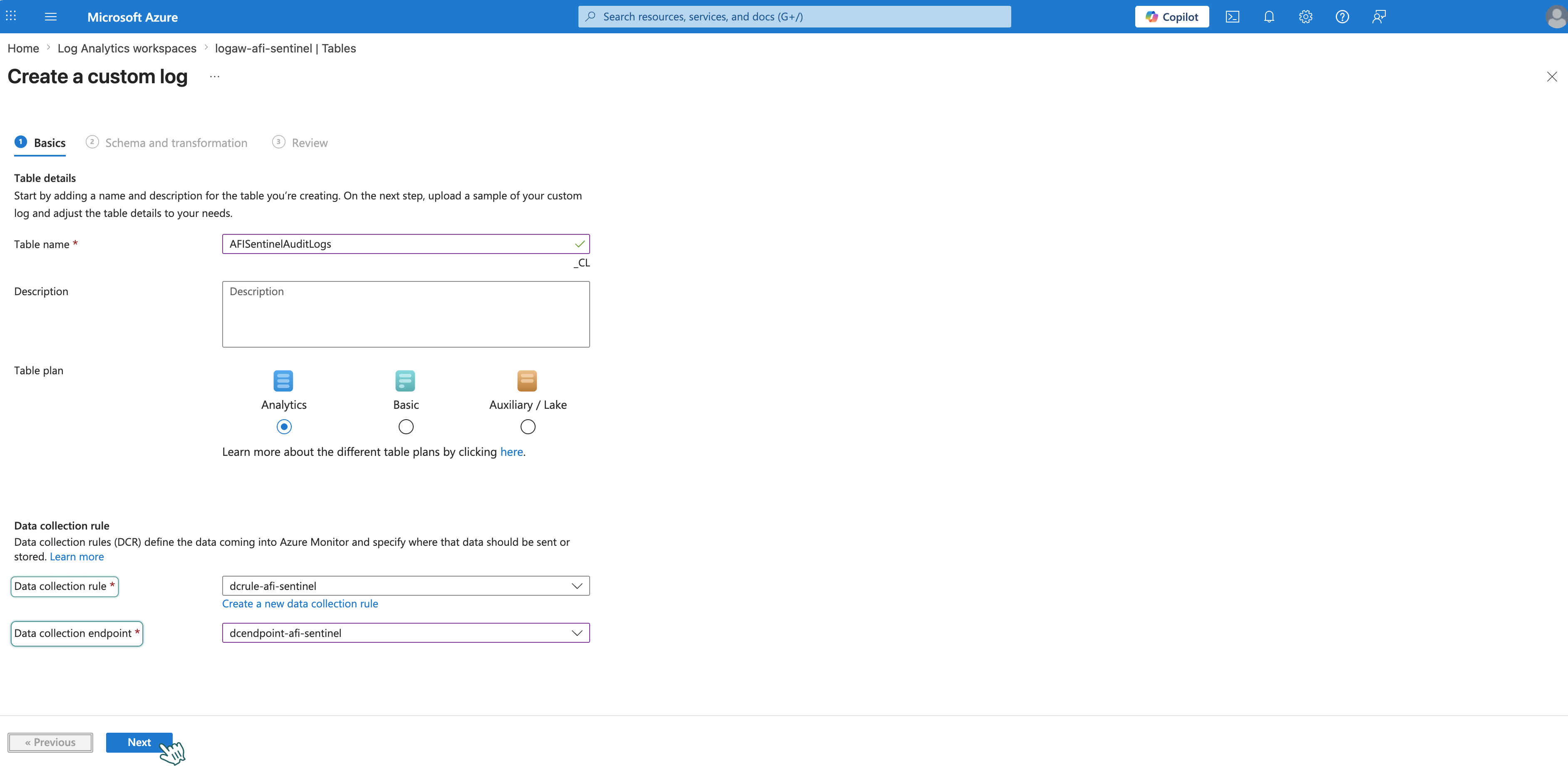Go to Home breadcrumb
Image resolution: width=1568 pixels, height=766 pixels.
coord(23,48)
